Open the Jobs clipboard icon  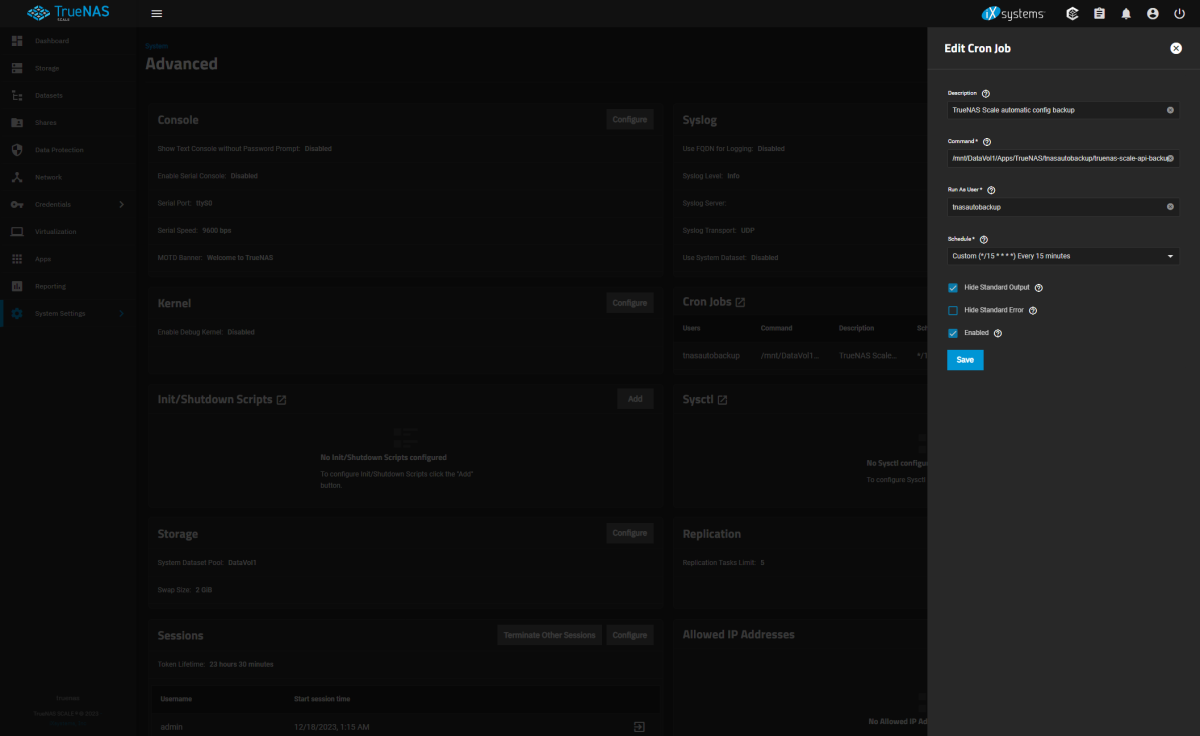[x=1099, y=14]
